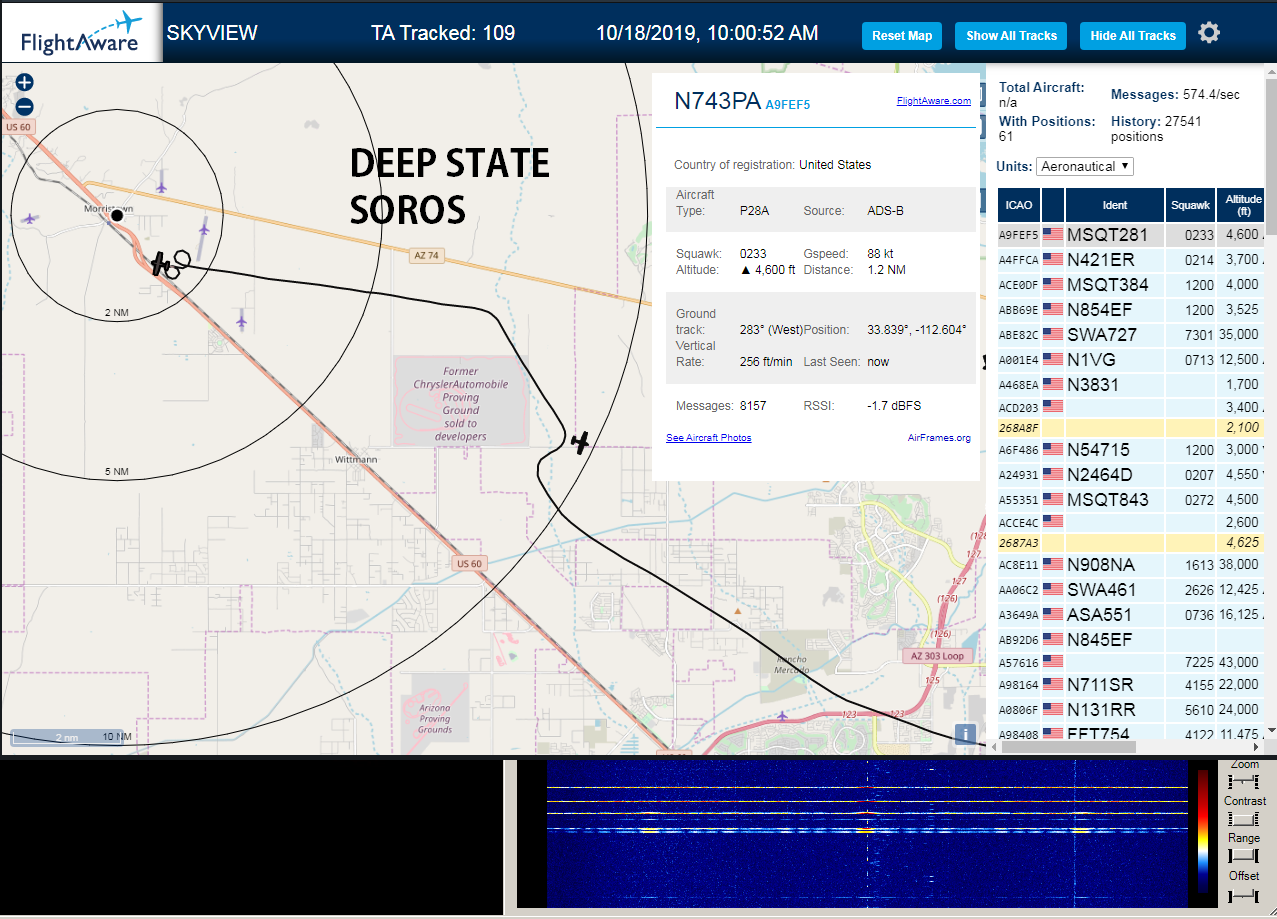Select the N3831 aircraft row
This screenshot has width=1277, height=919.
click(1131, 385)
